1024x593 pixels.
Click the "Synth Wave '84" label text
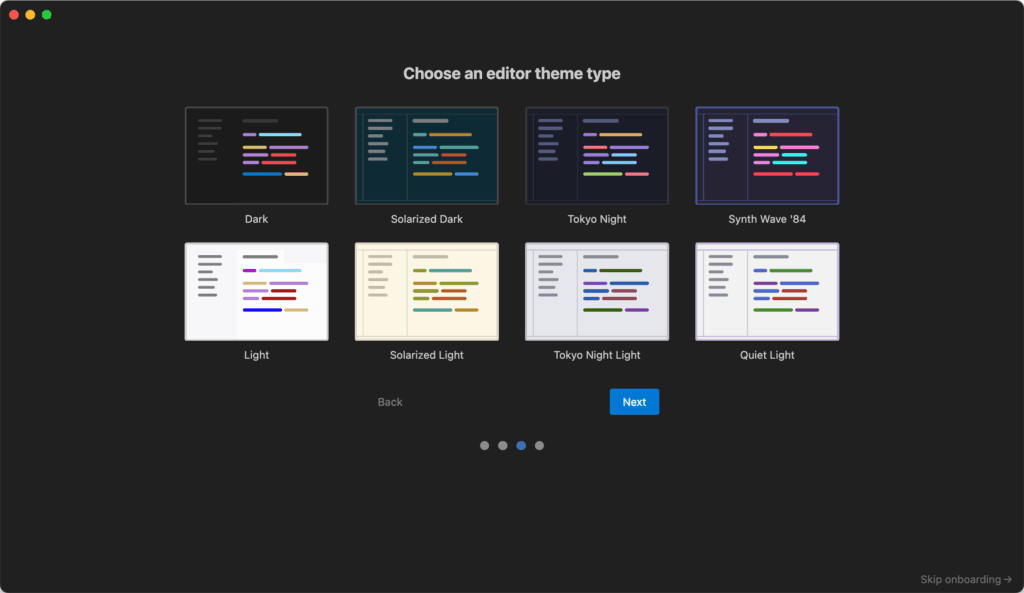(x=767, y=219)
